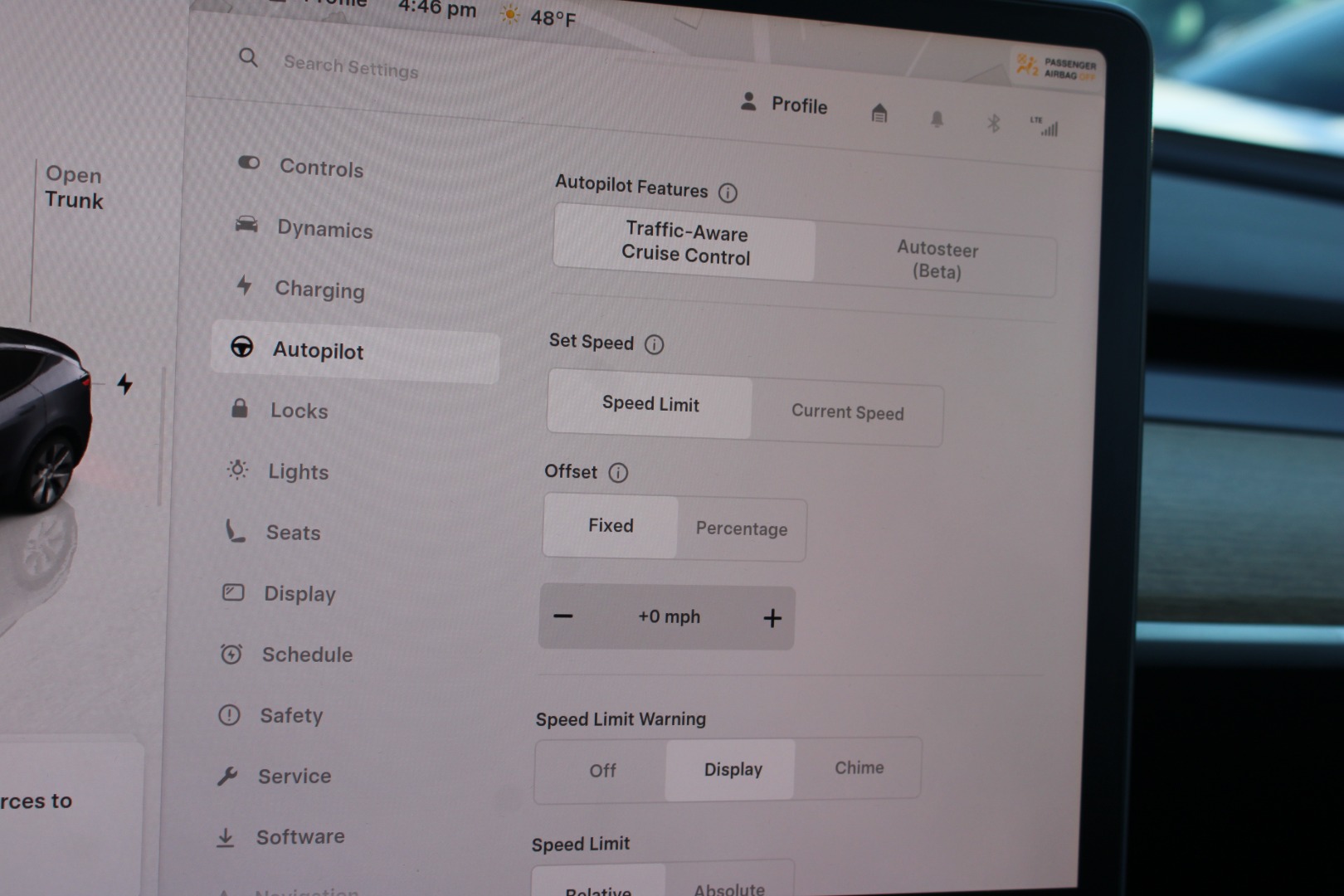Viewport: 1344px width, 896px height.
Task: Focus the Search Settings field
Action: [x=350, y=66]
